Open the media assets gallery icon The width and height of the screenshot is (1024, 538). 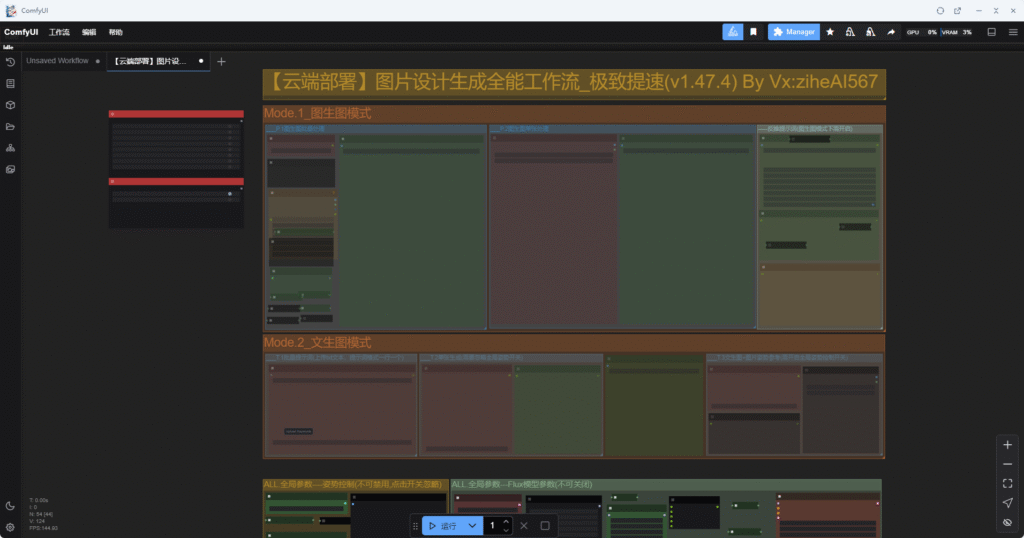click(x=10, y=170)
